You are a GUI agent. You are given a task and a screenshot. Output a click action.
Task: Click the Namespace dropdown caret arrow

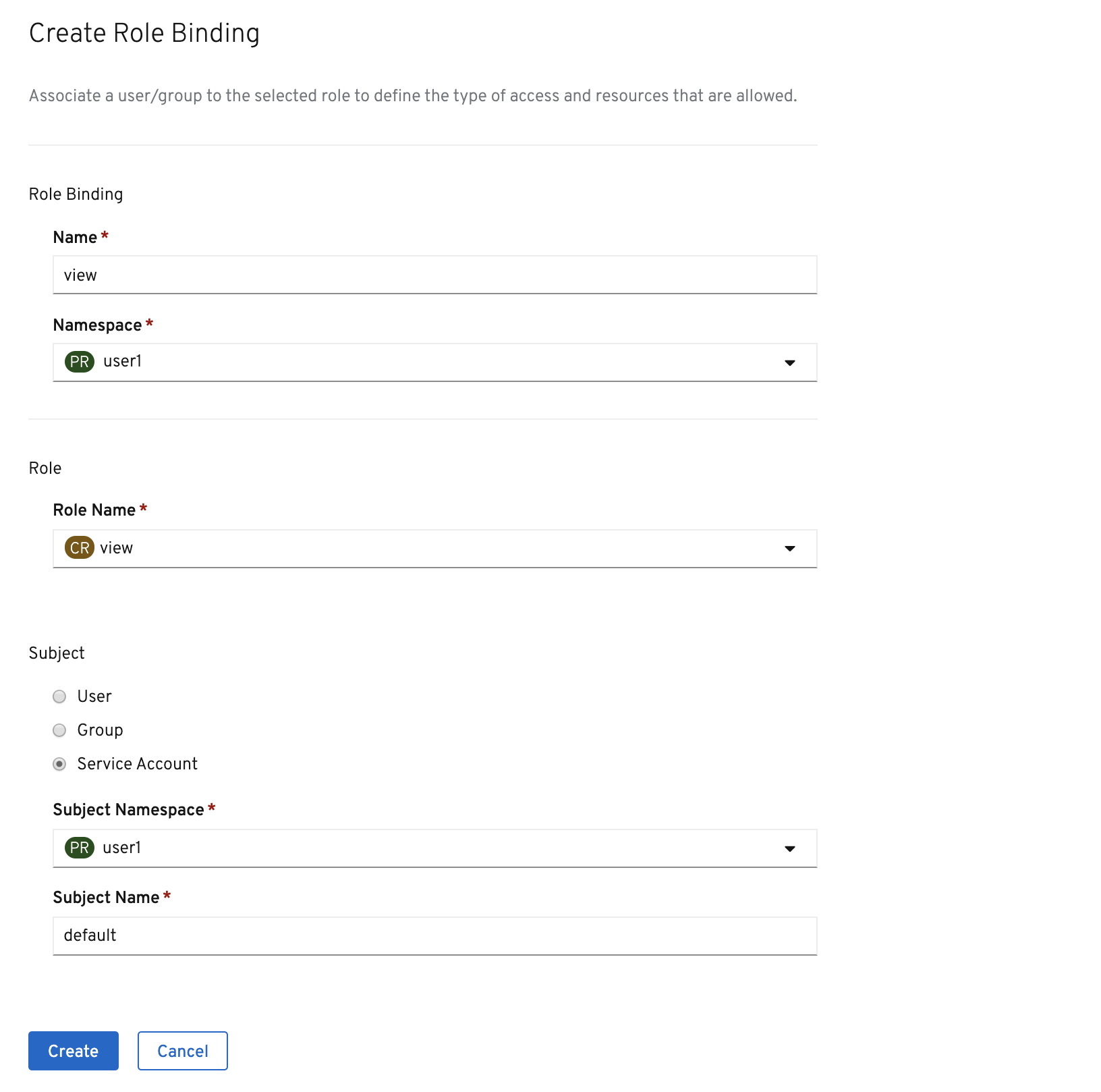coord(790,362)
